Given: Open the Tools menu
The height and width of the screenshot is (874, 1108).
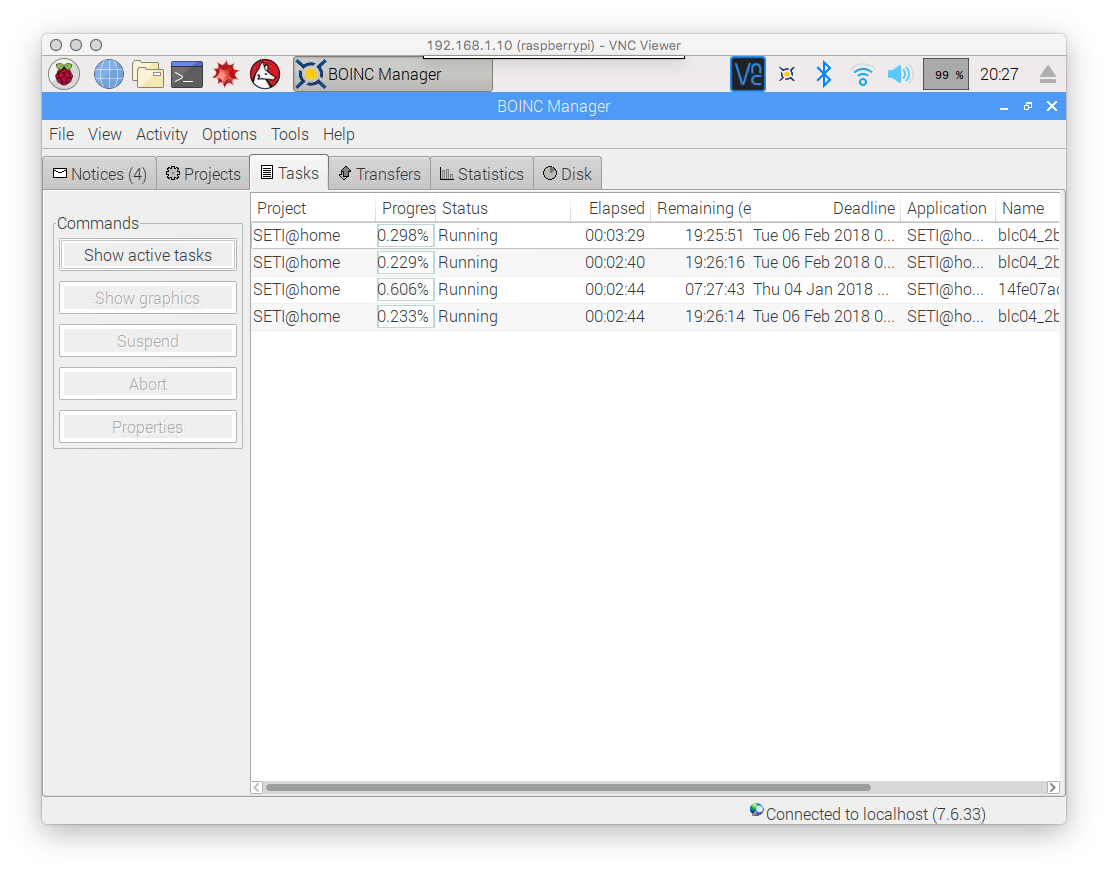Looking at the screenshot, I should click(289, 134).
